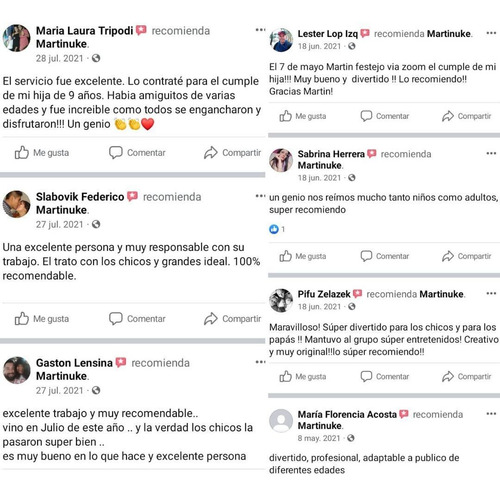
Task: Open options menu on Maria Laura Tripodi's post
Action: point(260,30)
